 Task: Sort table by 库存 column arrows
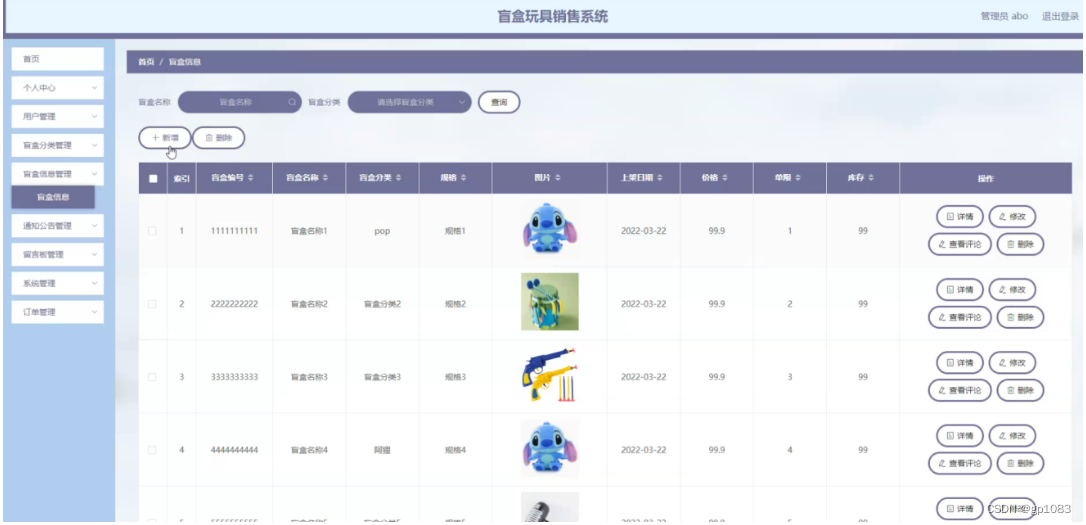871,178
